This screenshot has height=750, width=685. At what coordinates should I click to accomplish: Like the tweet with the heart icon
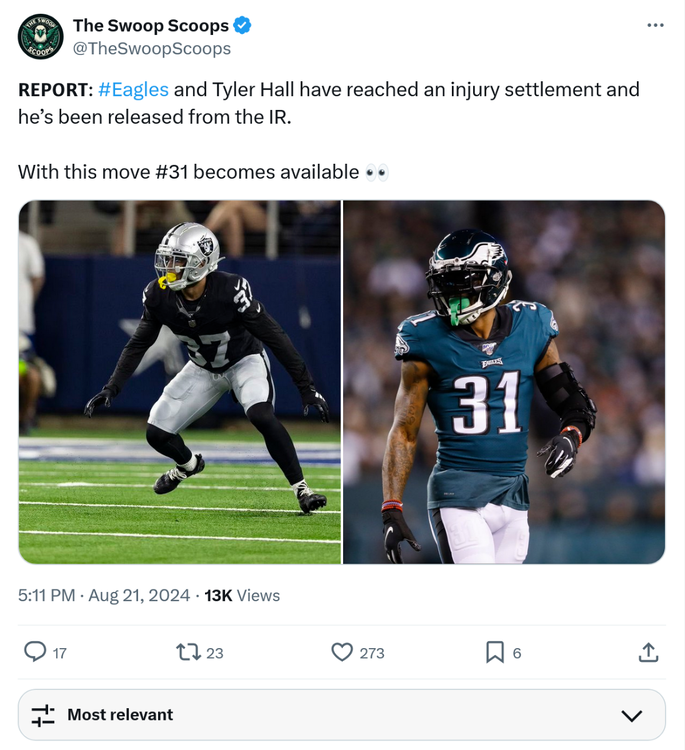coord(342,652)
